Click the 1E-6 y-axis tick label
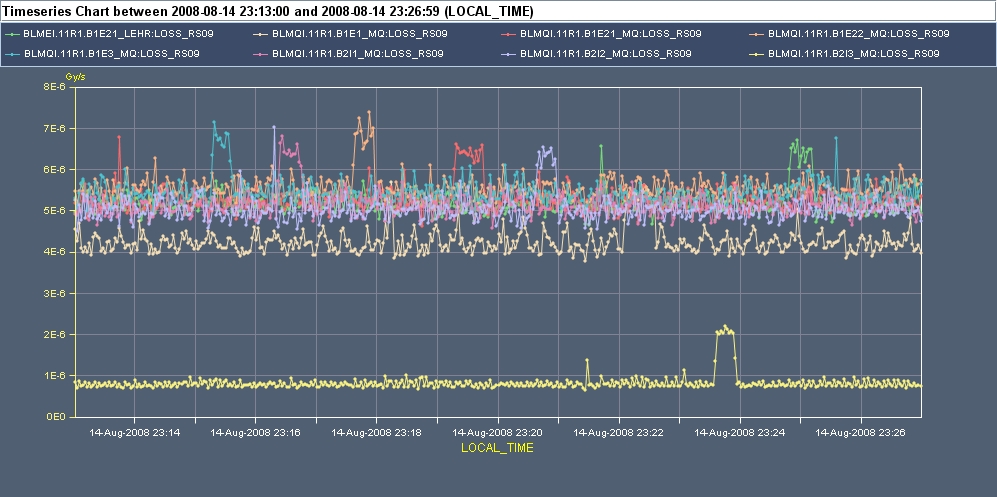 (x=55, y=376)
